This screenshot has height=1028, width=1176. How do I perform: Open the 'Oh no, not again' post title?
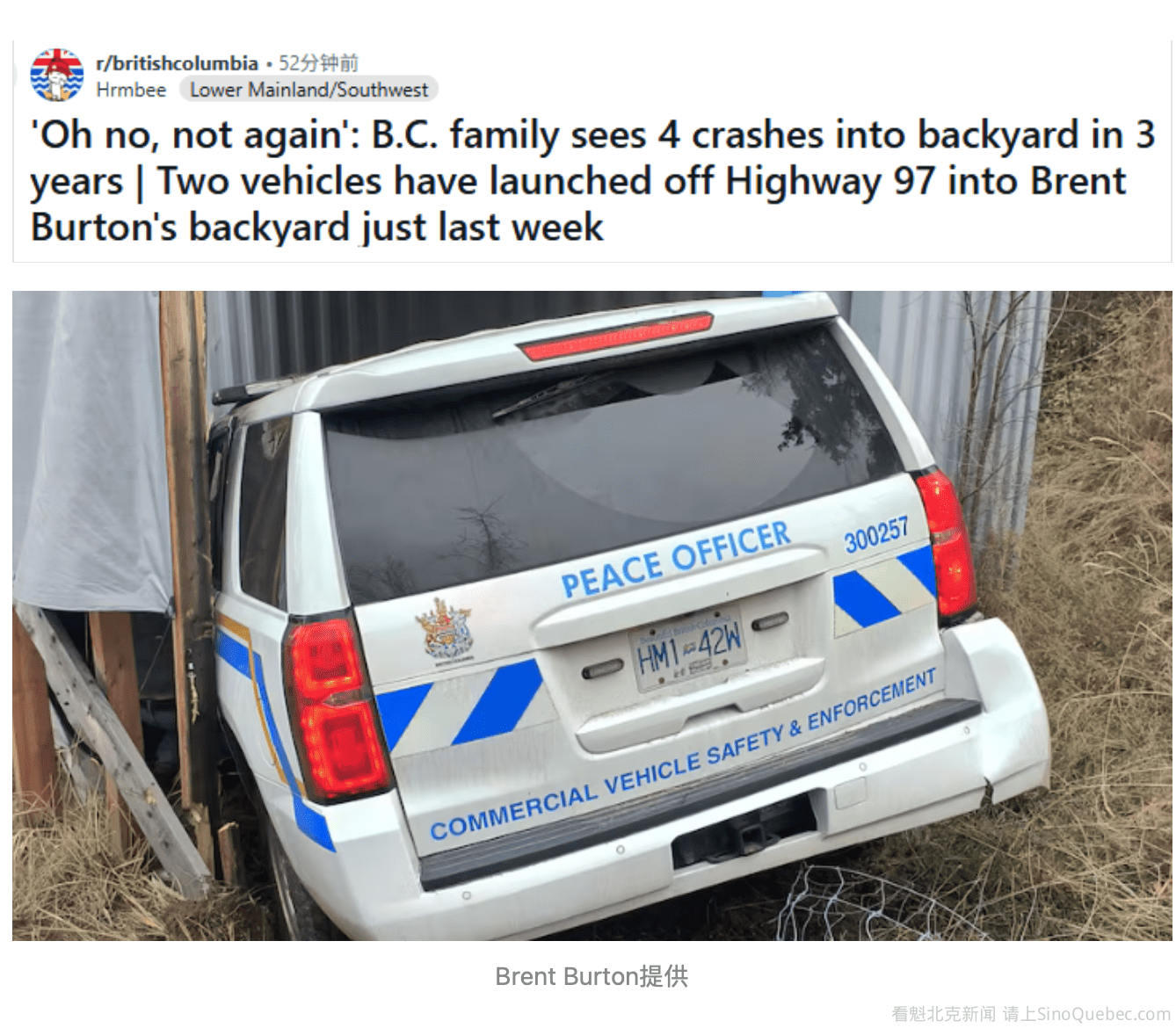(592, 180)
